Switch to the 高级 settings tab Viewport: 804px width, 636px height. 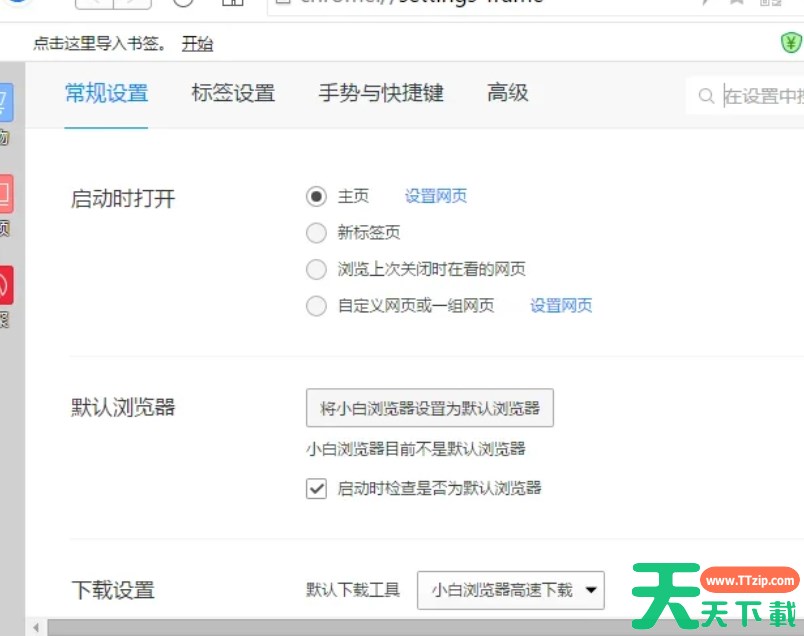[507, 93]
